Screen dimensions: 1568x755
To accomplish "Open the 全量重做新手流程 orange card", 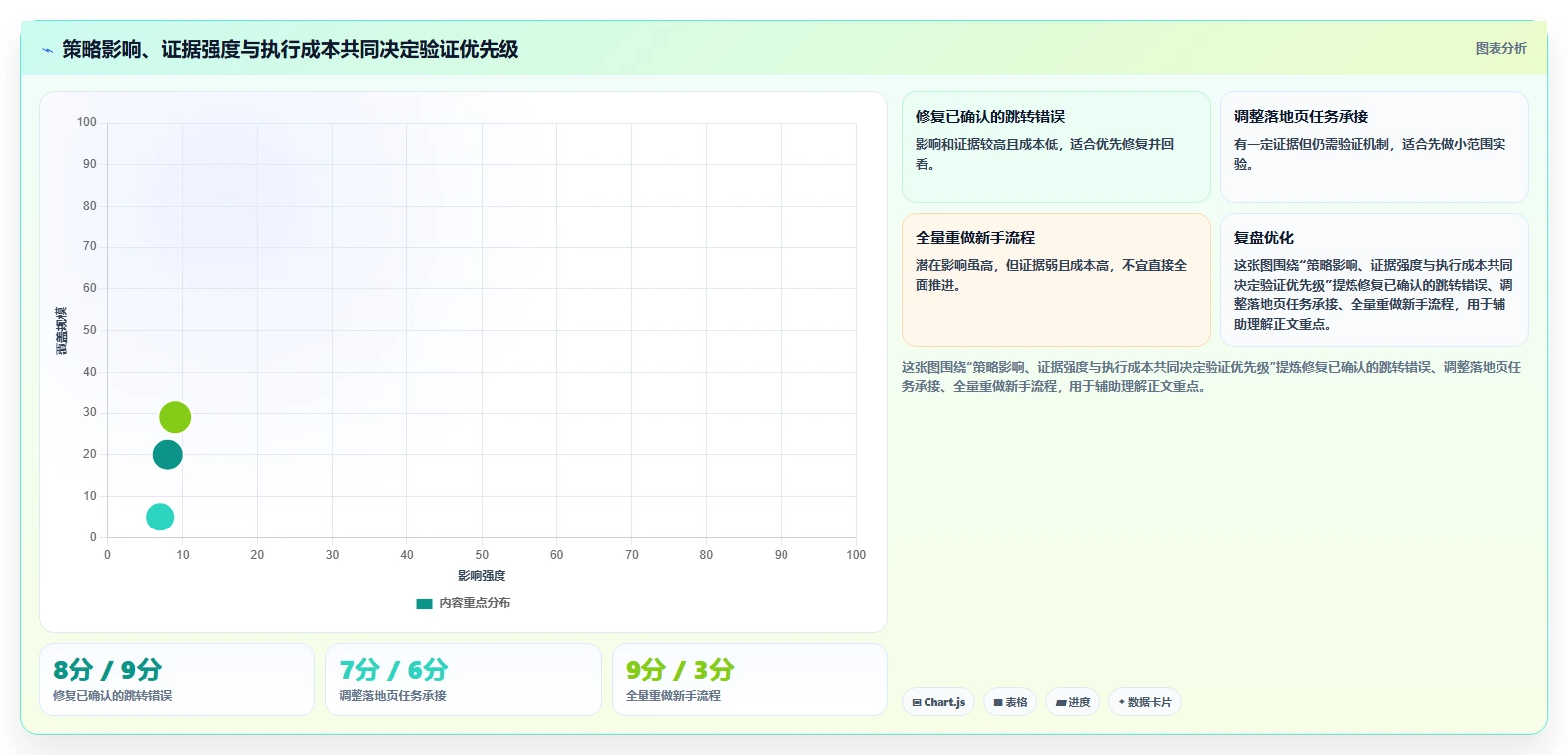I will (x=1056, y=279).
